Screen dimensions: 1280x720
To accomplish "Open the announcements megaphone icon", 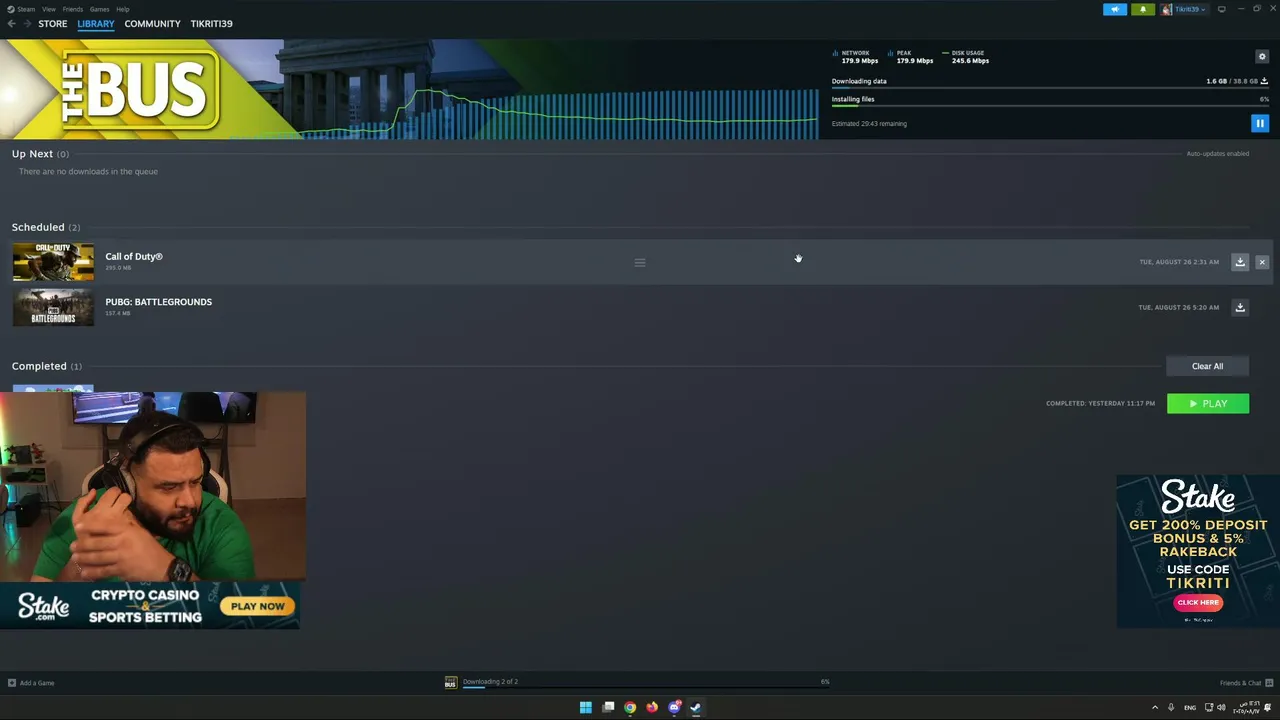I will [1115, 9].
